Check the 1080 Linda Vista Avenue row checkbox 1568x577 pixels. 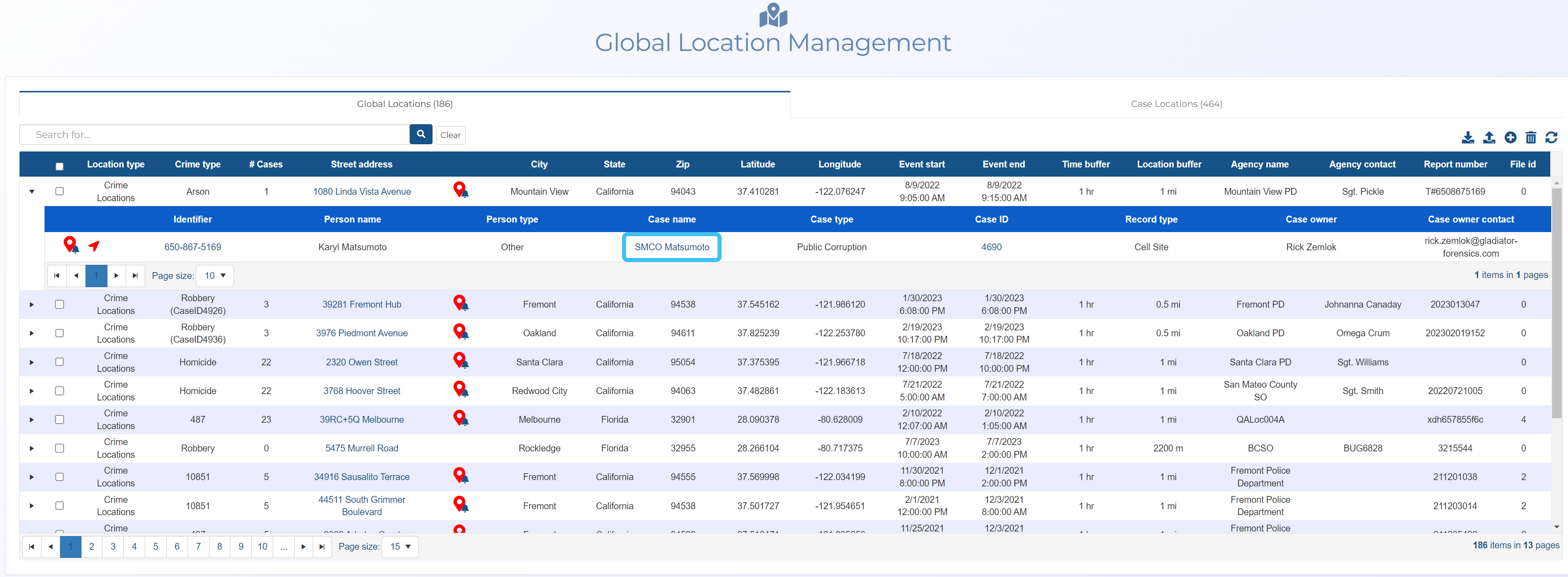[x=60, y=191]
